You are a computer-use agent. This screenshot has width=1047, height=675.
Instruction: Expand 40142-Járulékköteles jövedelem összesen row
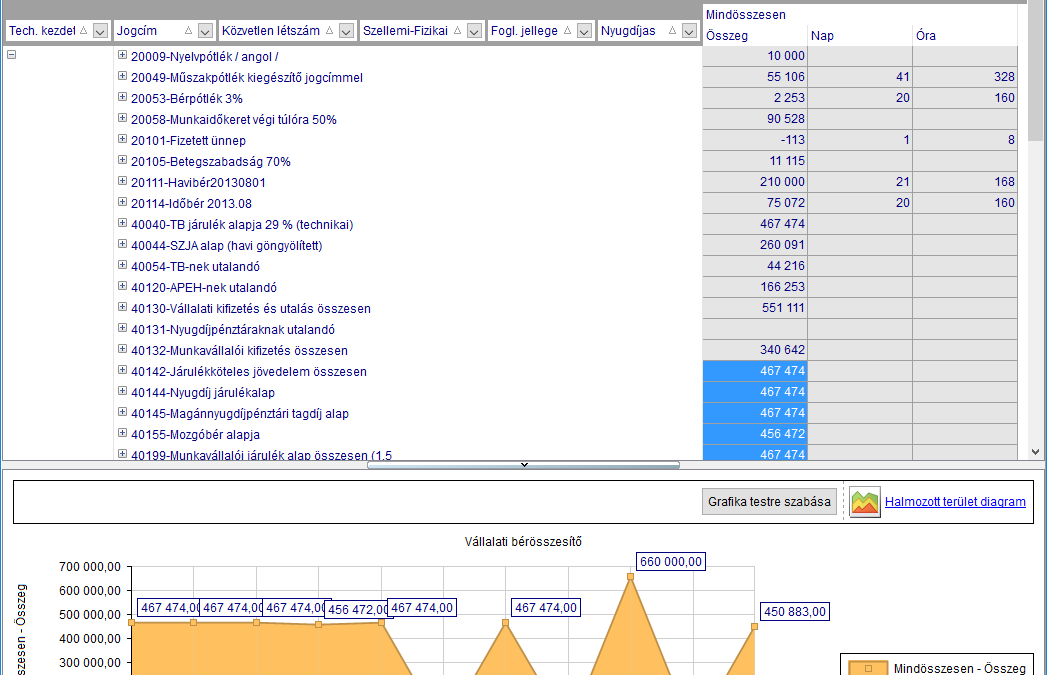coord(122,370)
